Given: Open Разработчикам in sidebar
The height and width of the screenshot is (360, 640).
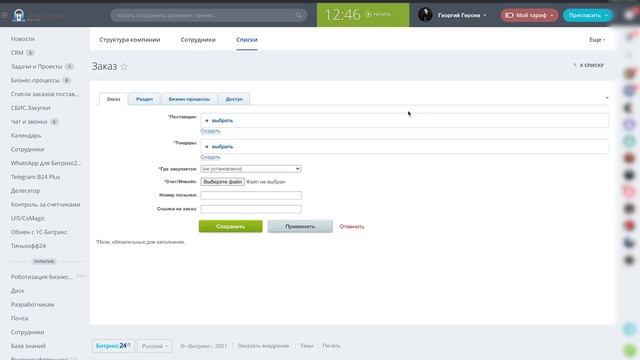Looking at the screenshot, I should 32,304.
